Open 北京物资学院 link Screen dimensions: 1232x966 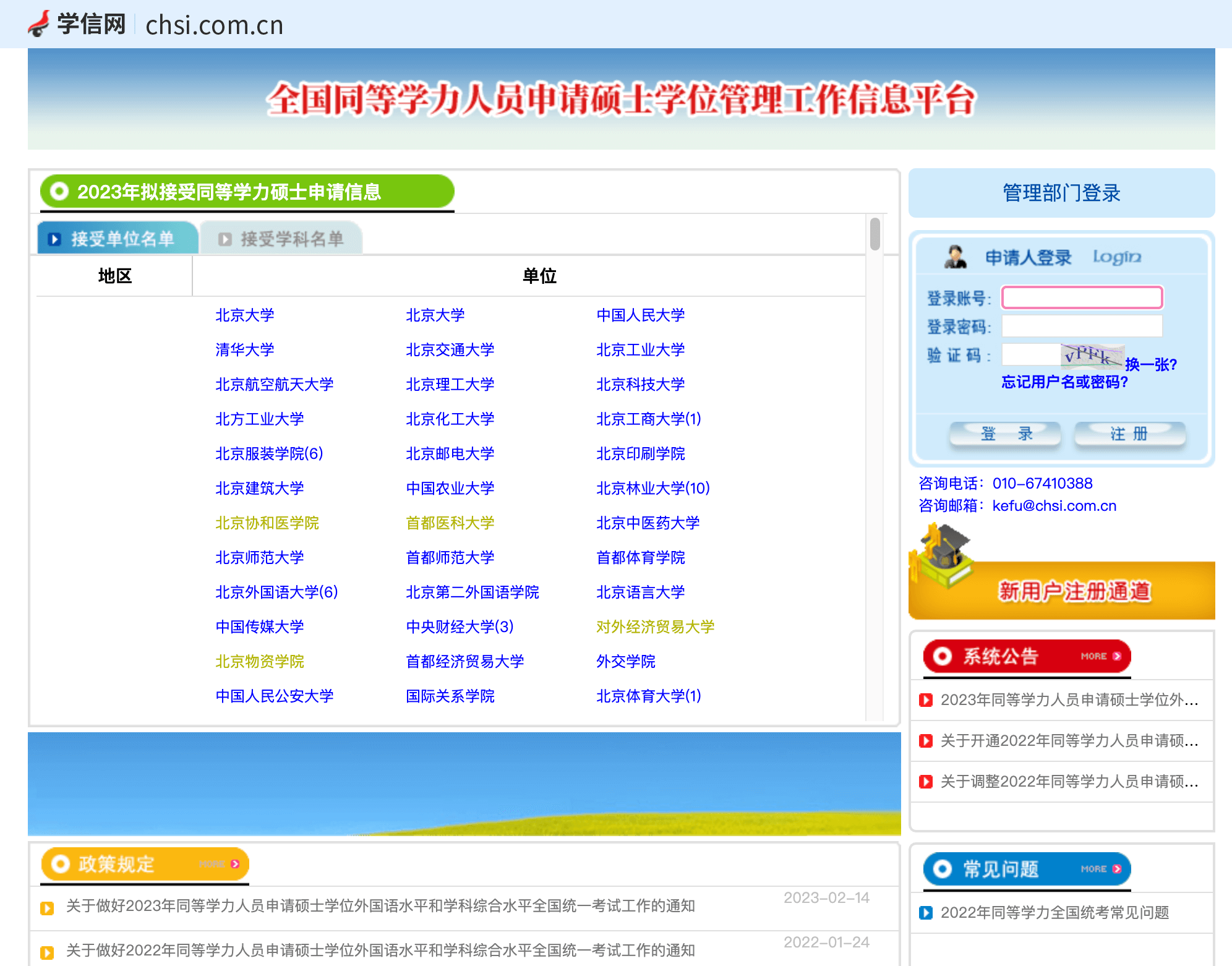pos(260,662)
